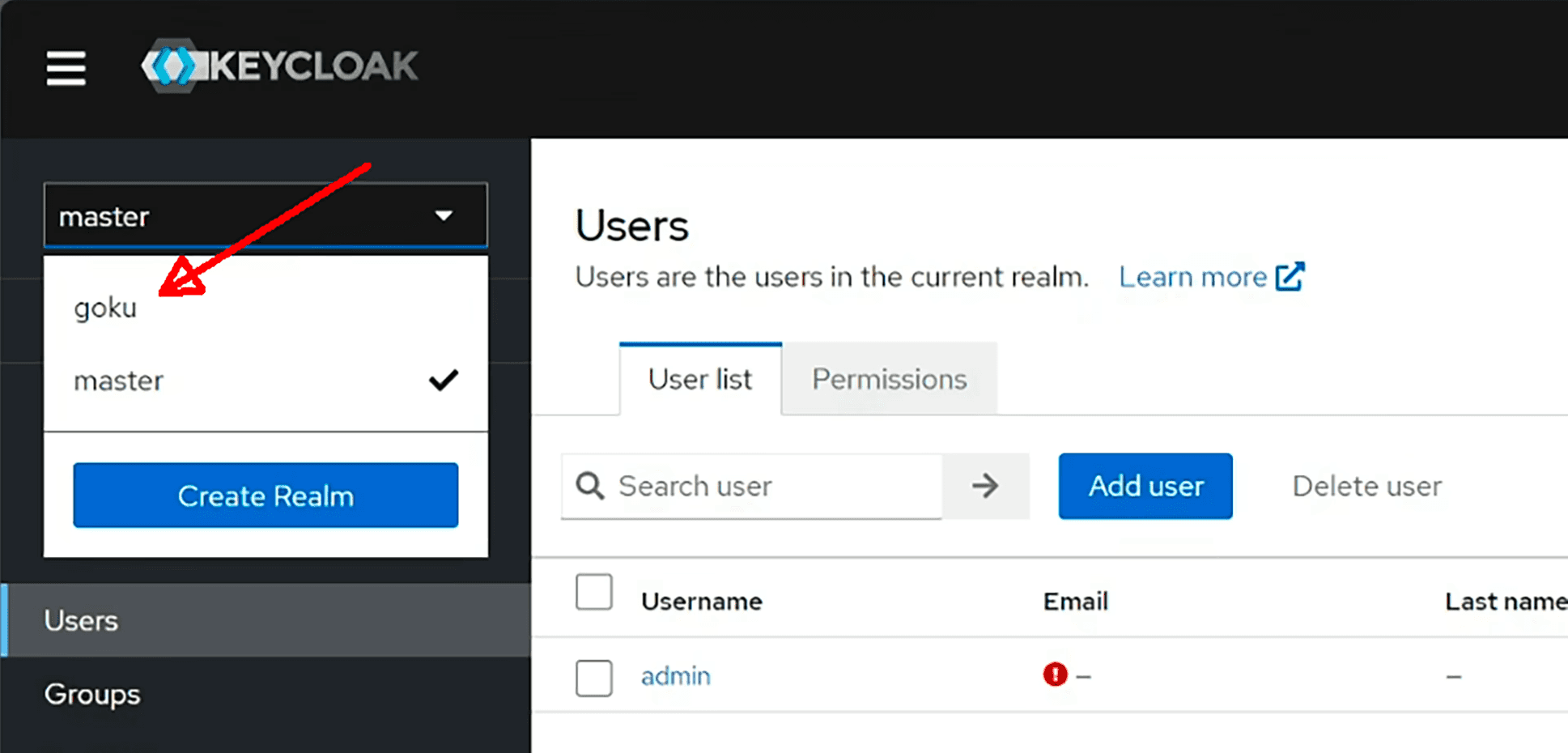Open the hamburger navigation menu

click(x=66, y=69)
